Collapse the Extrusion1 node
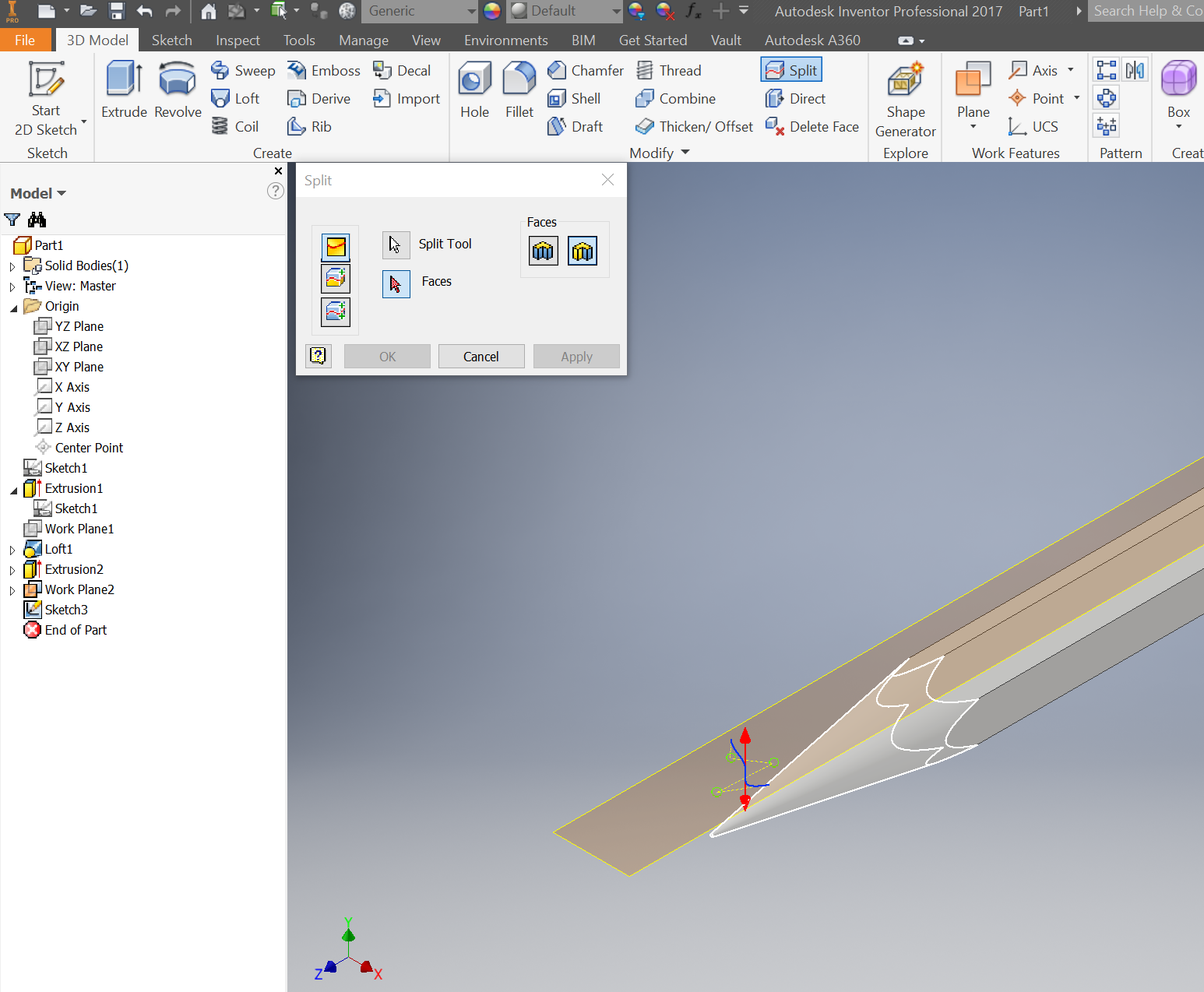This screenshot has width=1204, height=992. click(13, 491)
